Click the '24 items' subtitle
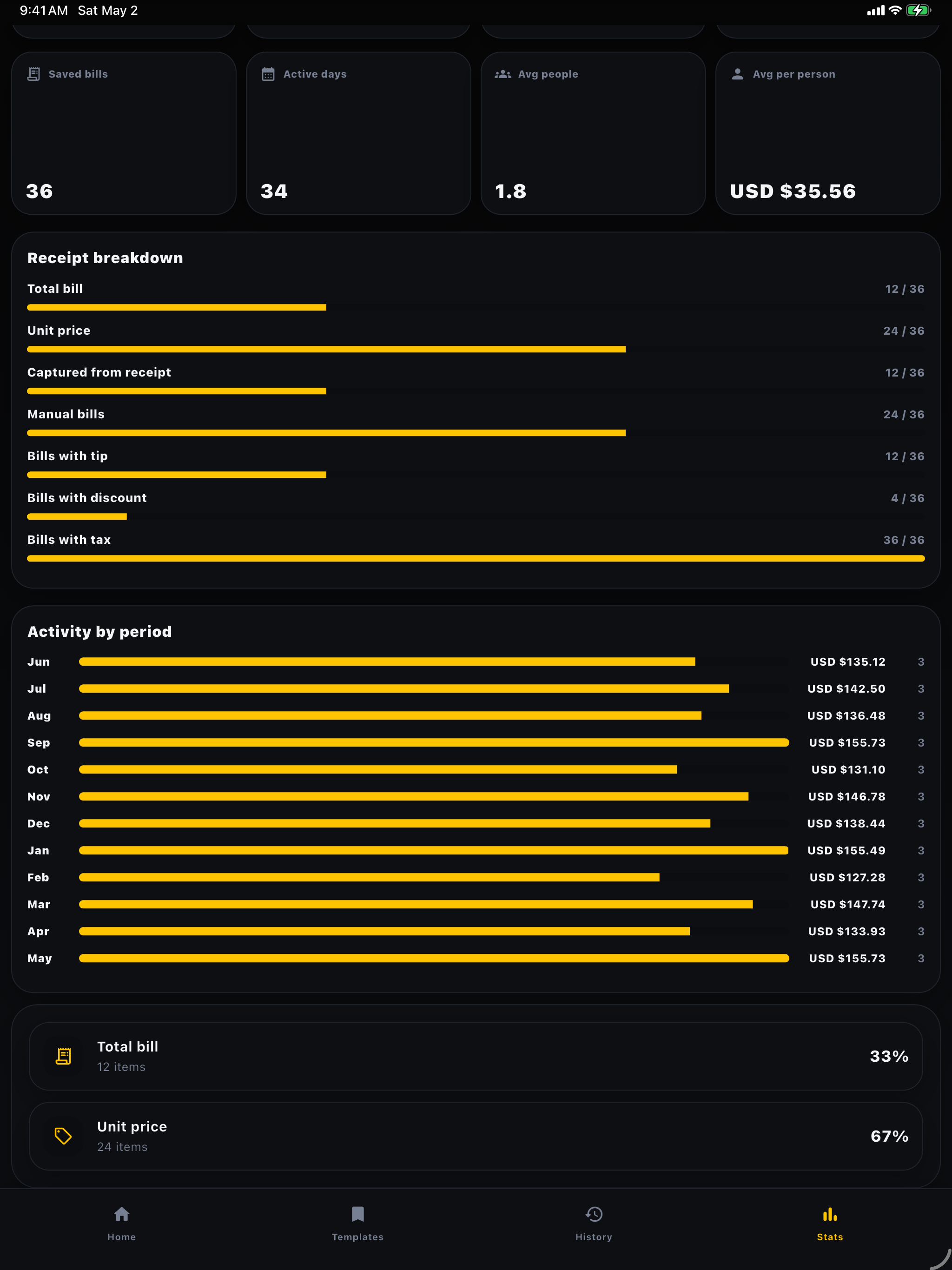The width and height of the screenshot is (952, 1270). coord(122,1147)
